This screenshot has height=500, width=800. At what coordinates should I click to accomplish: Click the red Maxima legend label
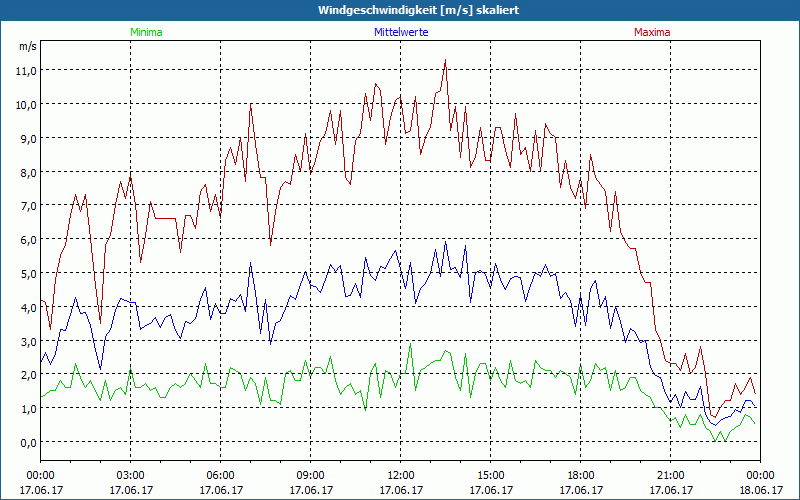pyautogui.click(x=652, y=32)
